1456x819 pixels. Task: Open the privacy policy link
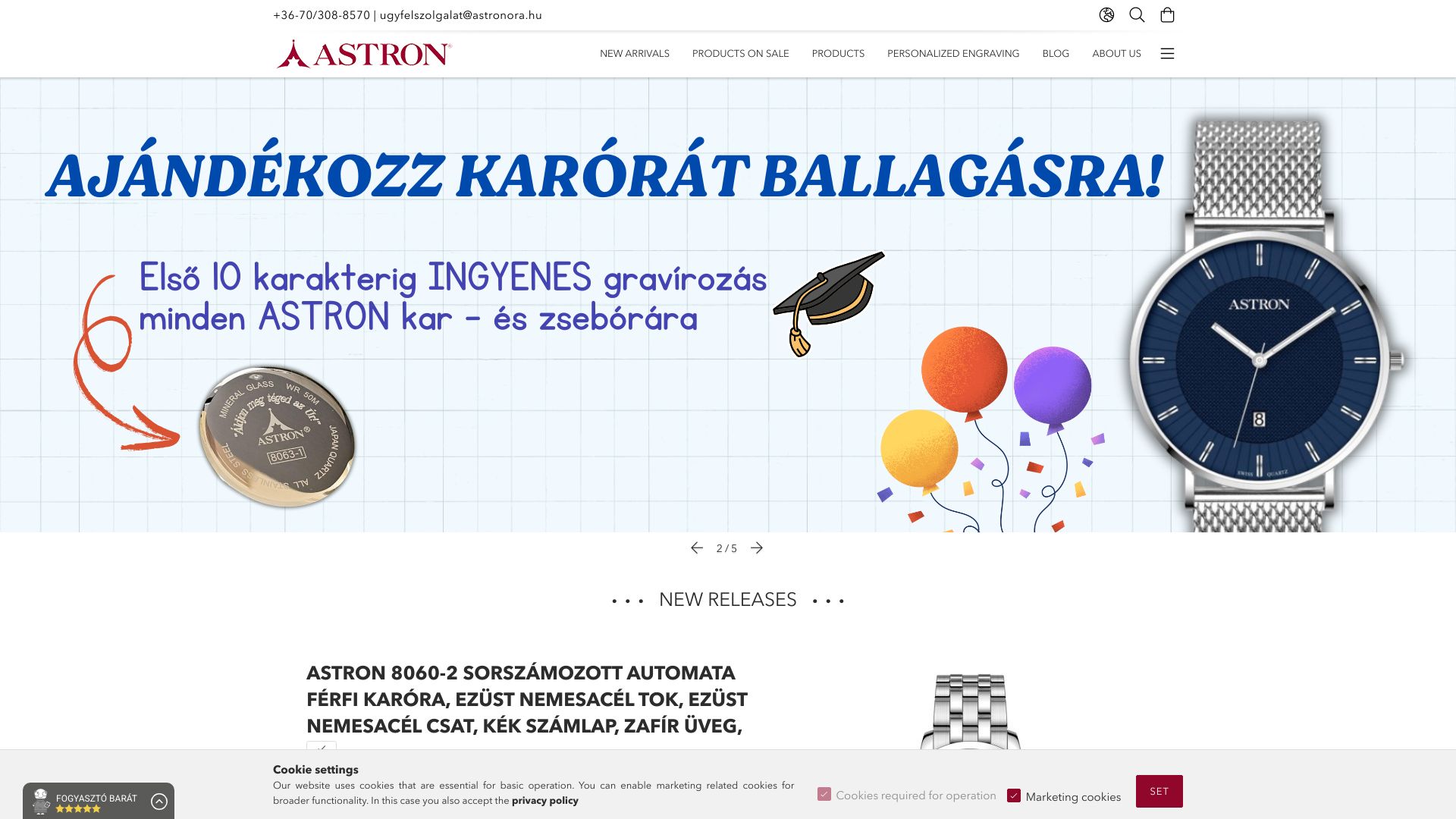(544, 800)
